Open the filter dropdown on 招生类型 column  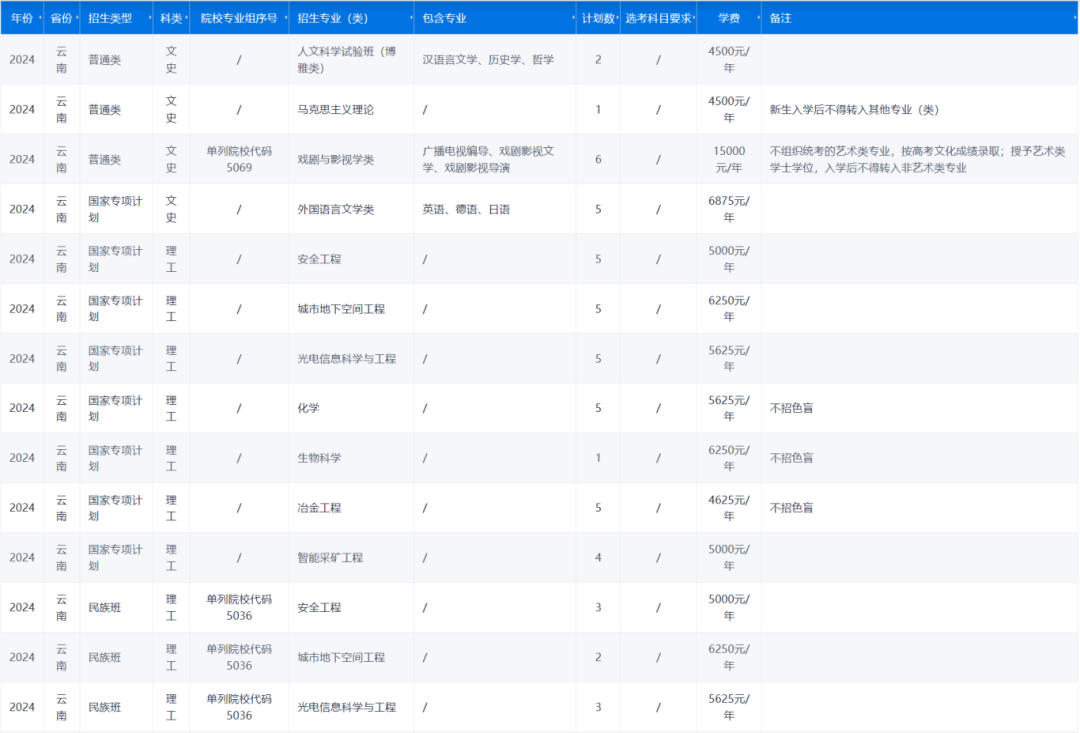(x=148, y=18)
